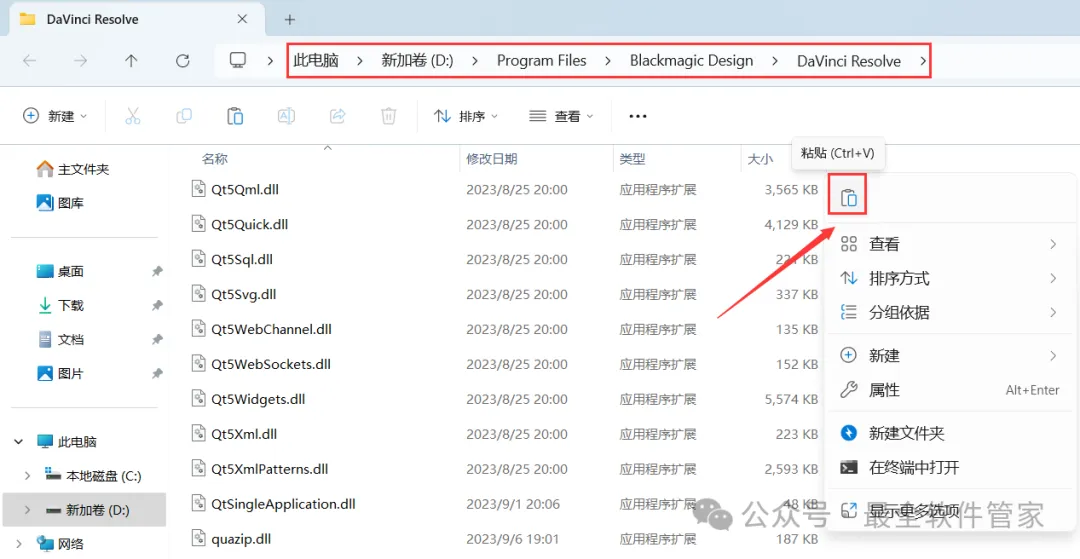Click the Paste icon in toolbar
The width and height of the screenshot is (1080, 559).
(235, 116)
